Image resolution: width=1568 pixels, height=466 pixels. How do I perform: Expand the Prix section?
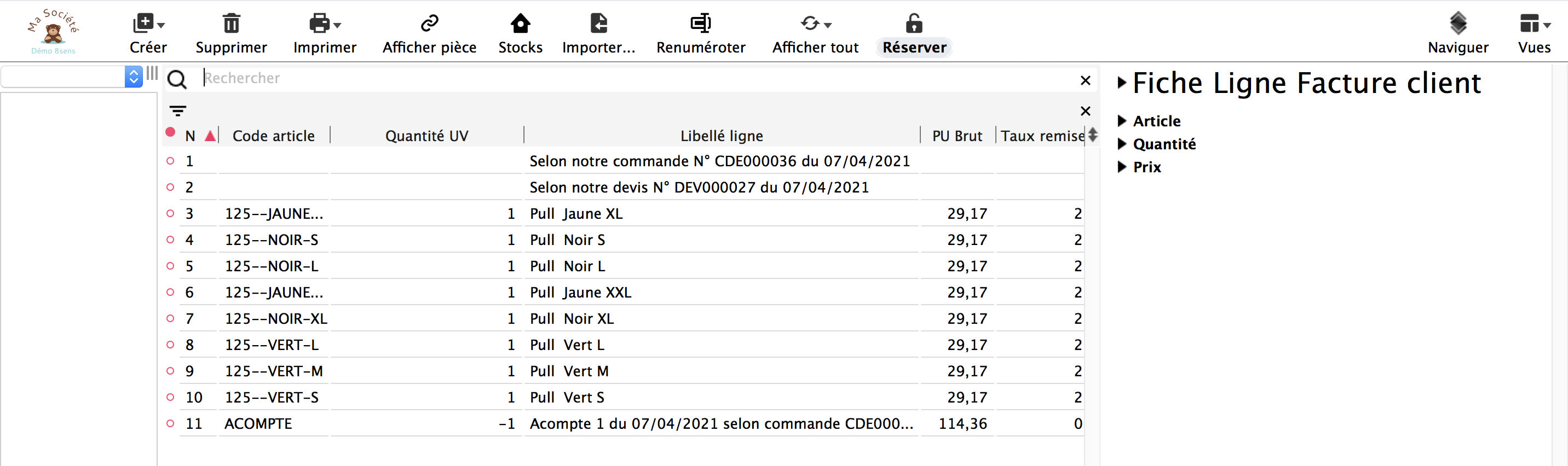1122,167
